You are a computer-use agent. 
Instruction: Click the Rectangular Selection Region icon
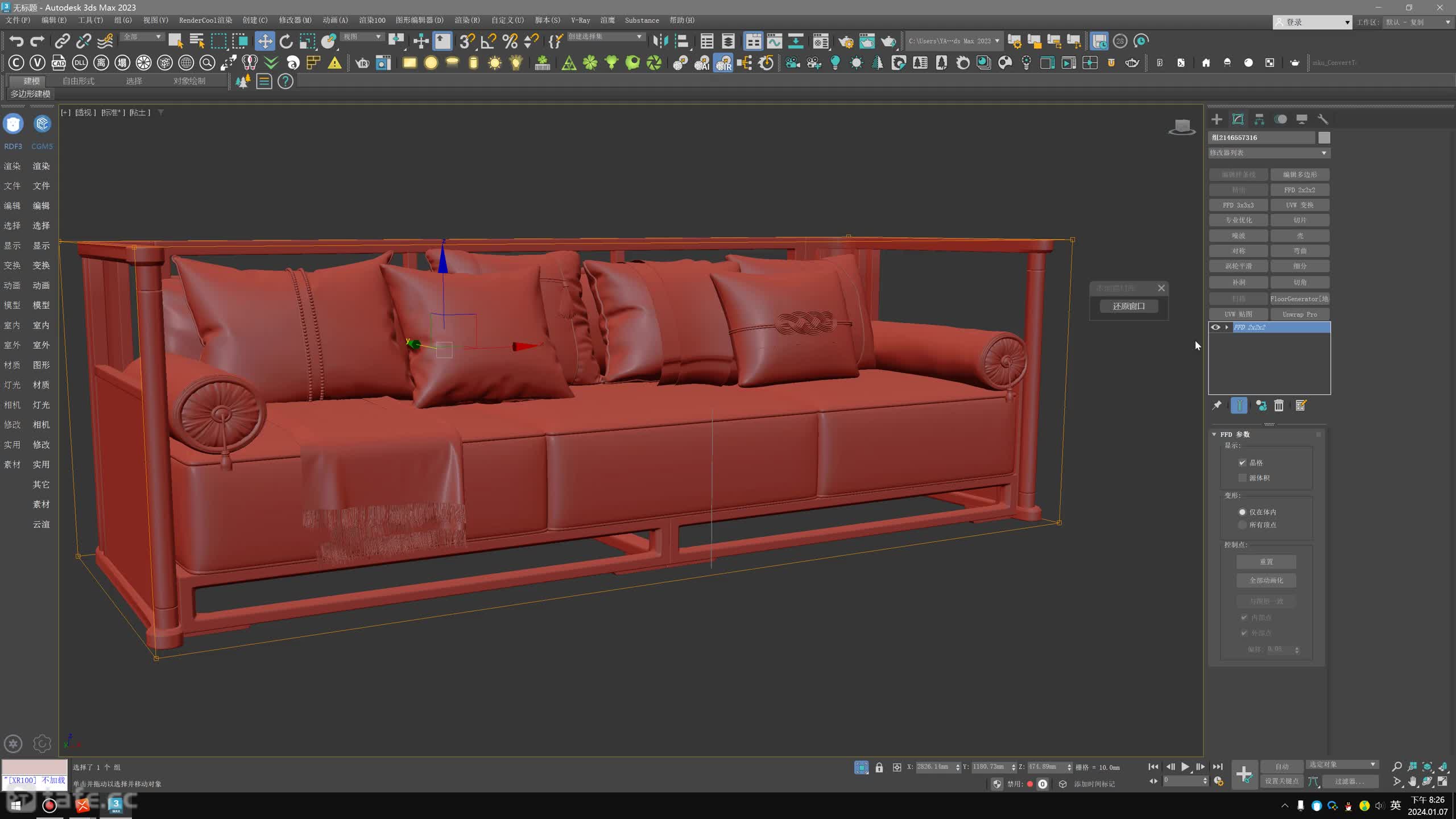[218, 41]
